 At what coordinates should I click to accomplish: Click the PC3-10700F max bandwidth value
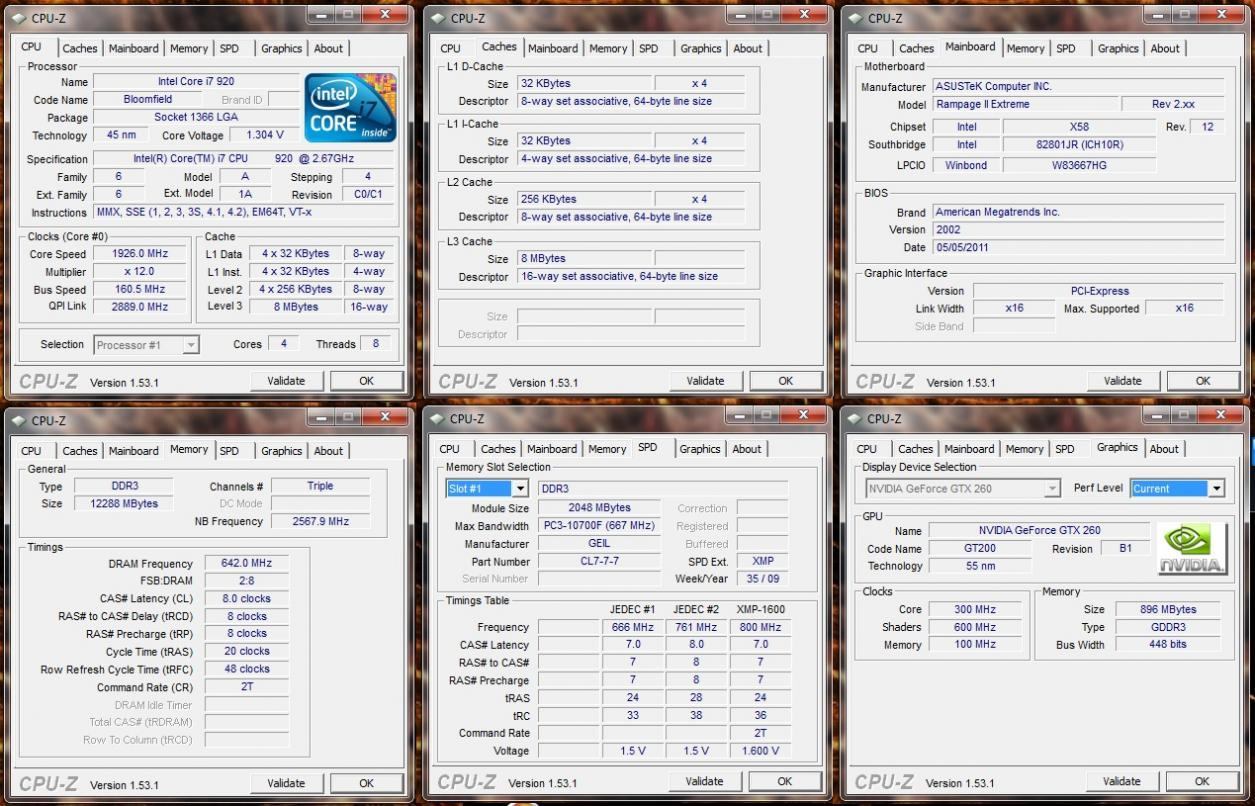pyautogui.click(x=599, y=526)
